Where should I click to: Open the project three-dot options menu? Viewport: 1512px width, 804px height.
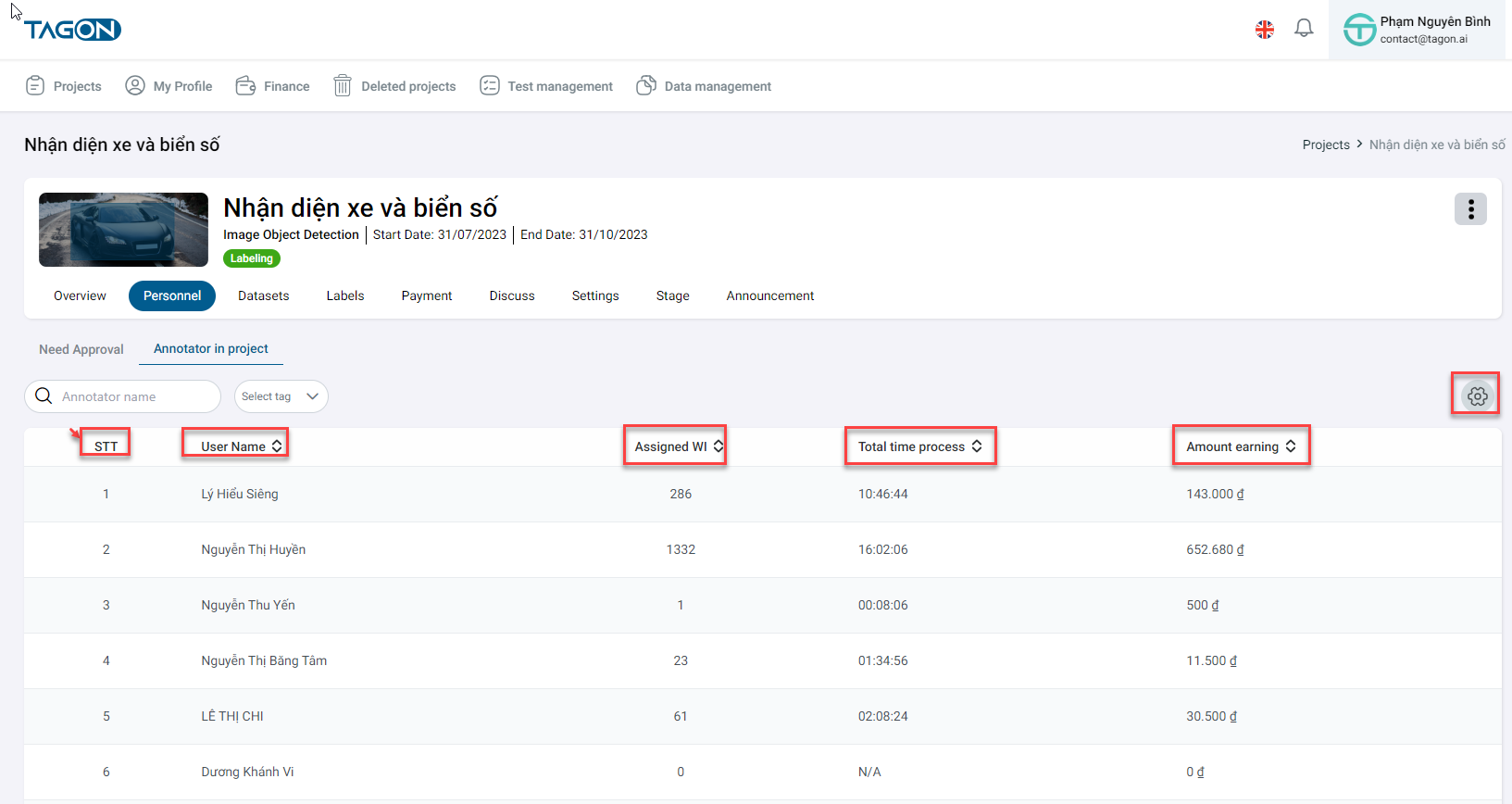[1470, 209]
